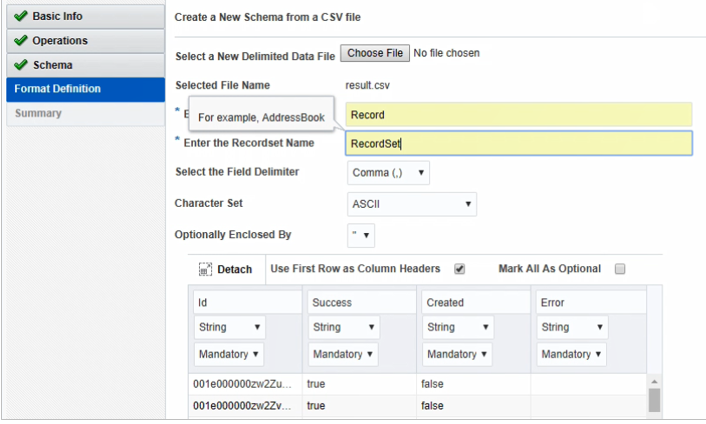This screenshot has width=706, height=424.
Task: Change Id column String type dropdown
Action: (229, 327)
